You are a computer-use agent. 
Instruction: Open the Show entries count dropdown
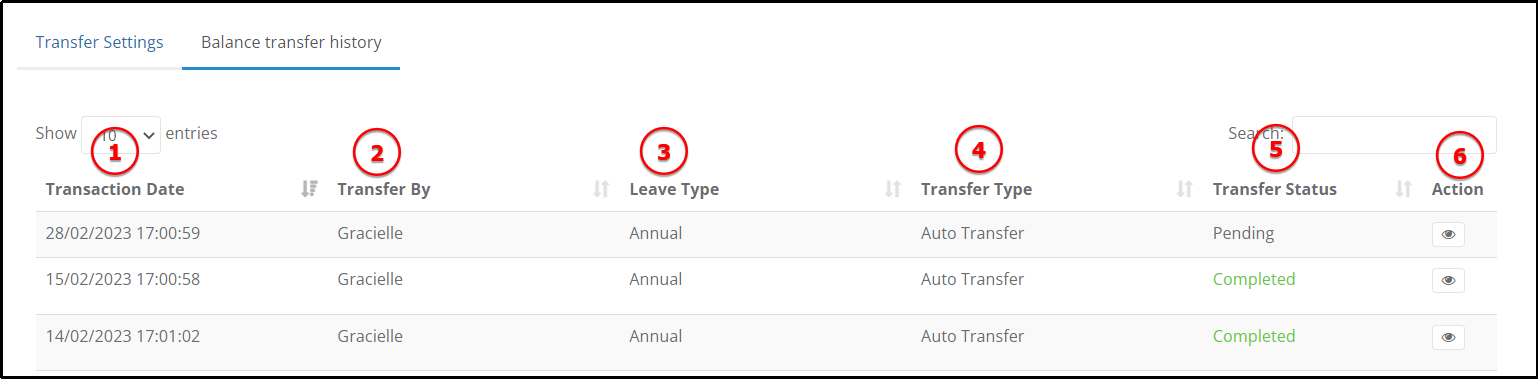pyautogui.click(x=121, y=134)
